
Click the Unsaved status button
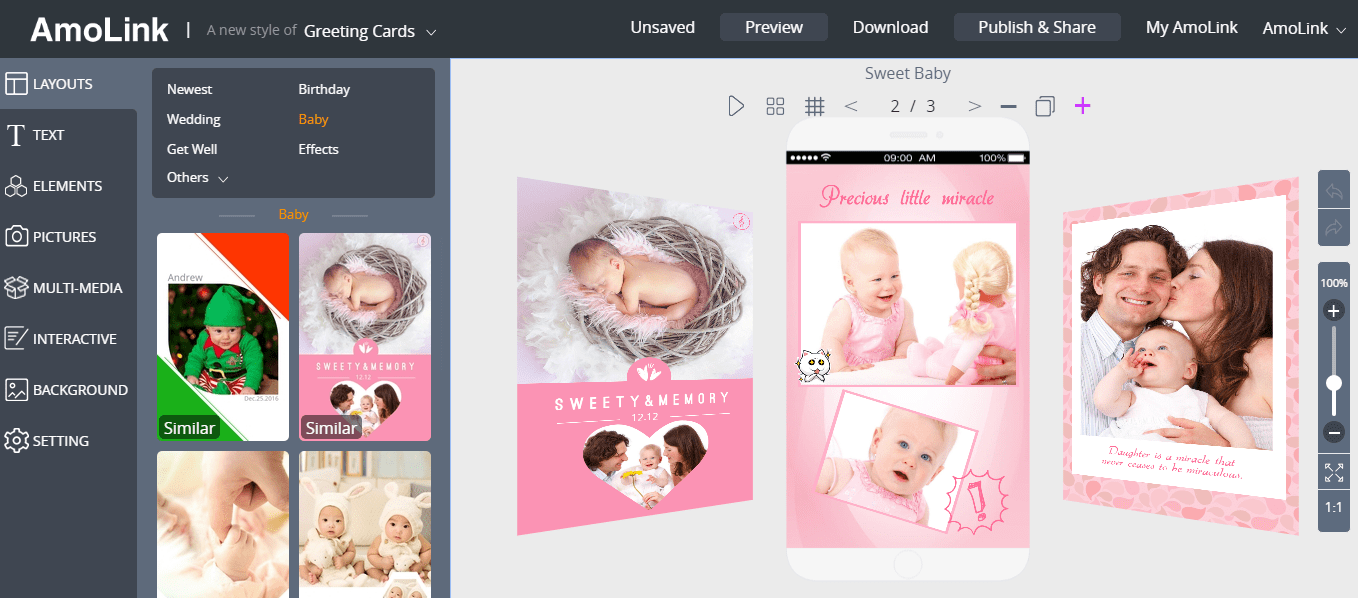pos(662,28)
